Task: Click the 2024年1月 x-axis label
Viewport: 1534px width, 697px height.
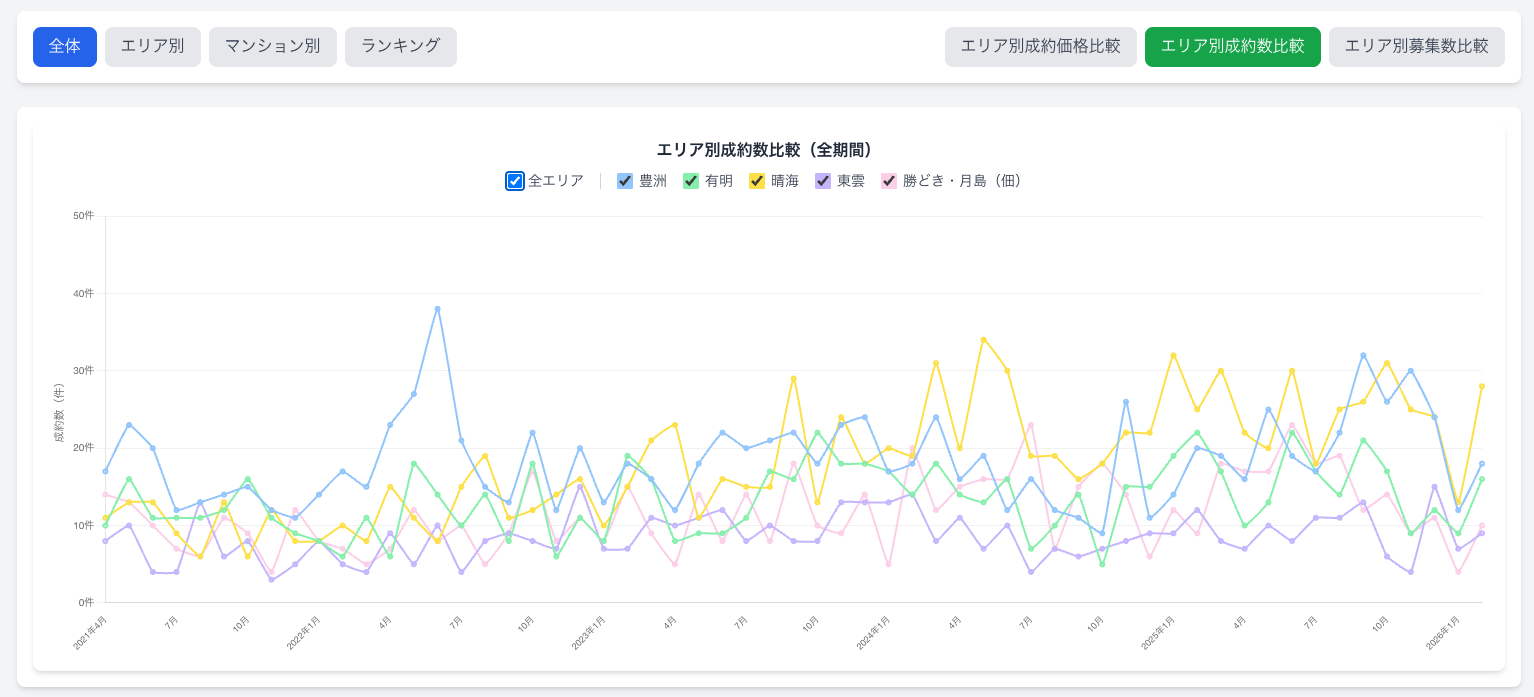Action: 874,634
